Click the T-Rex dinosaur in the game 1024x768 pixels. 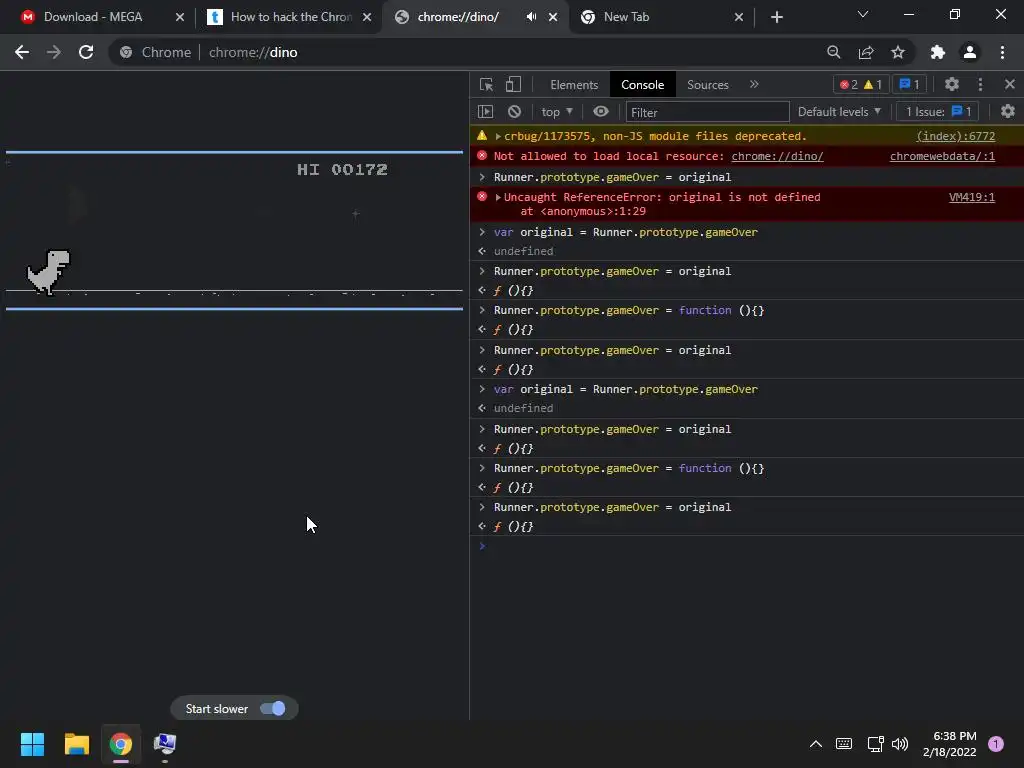(x=48, y=272)
